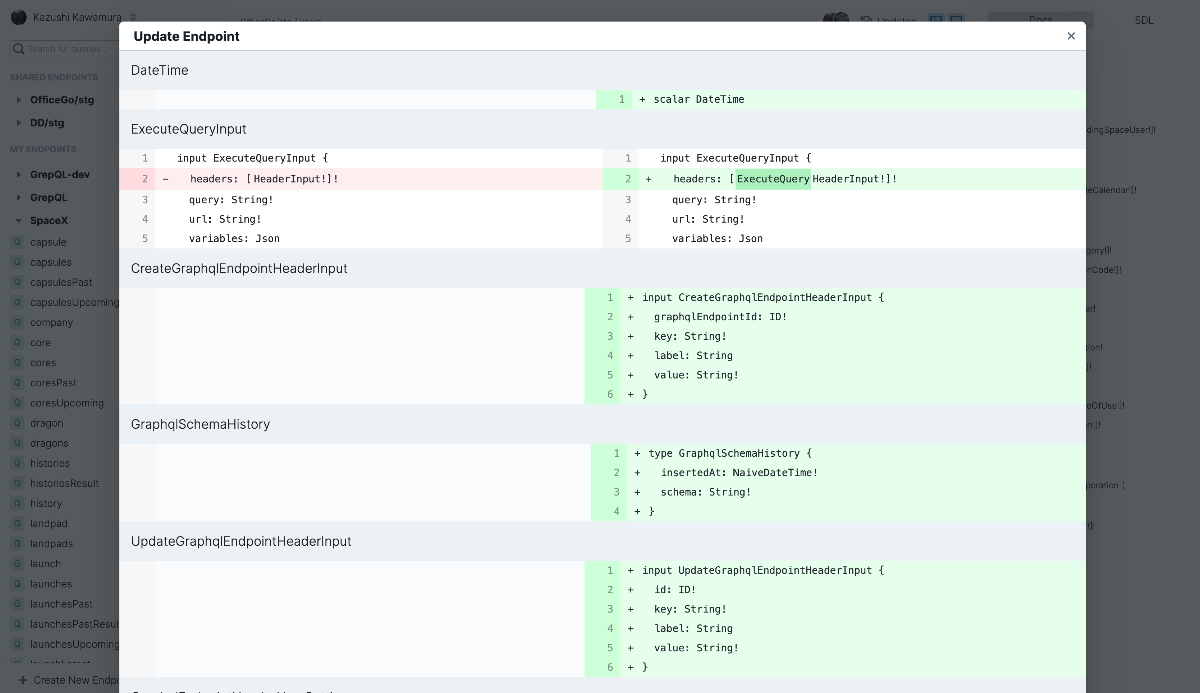Screen dimensions: 1200x693
Task: Click the added line 'scalar DateTime'
Action: click(x=699, y=99)
